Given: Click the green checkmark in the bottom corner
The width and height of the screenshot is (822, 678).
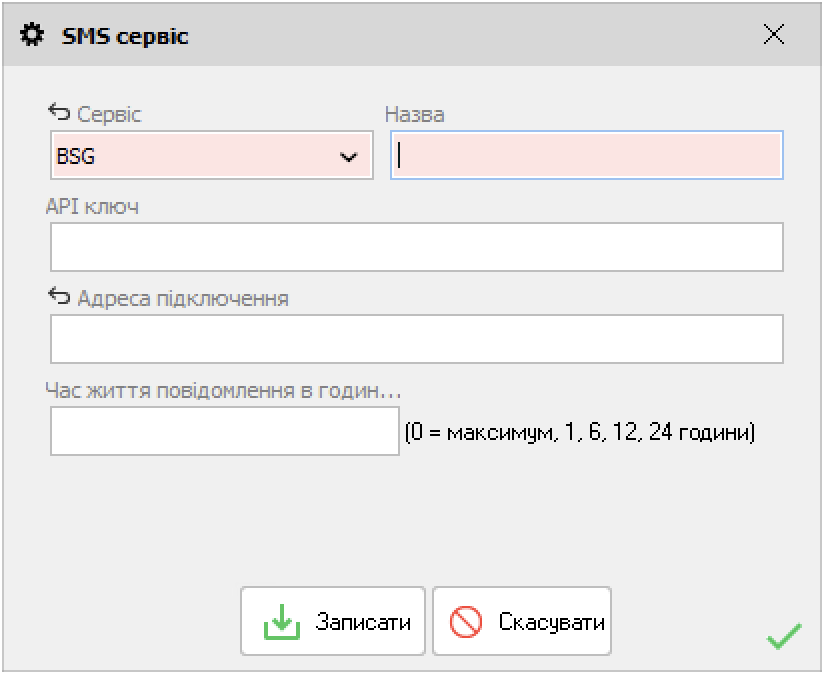Looking at the screenshot, I should (784, 632).
